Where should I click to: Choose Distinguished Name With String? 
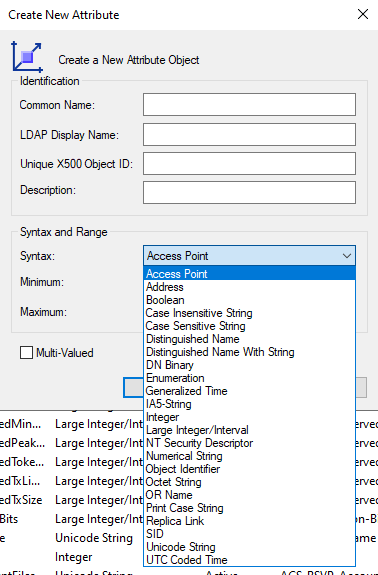(x=249, y=352)
